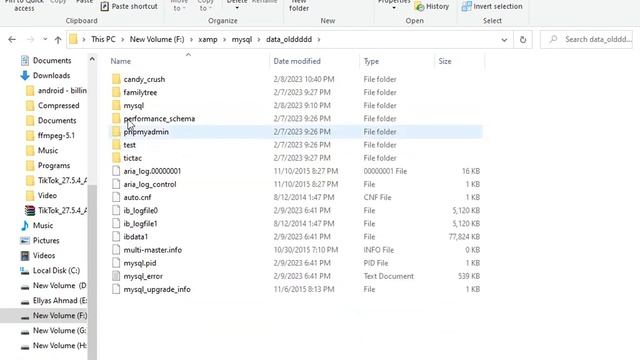Refresh the data_oldddd folder view
Viewport: 640px width, 360px height.
523,40
